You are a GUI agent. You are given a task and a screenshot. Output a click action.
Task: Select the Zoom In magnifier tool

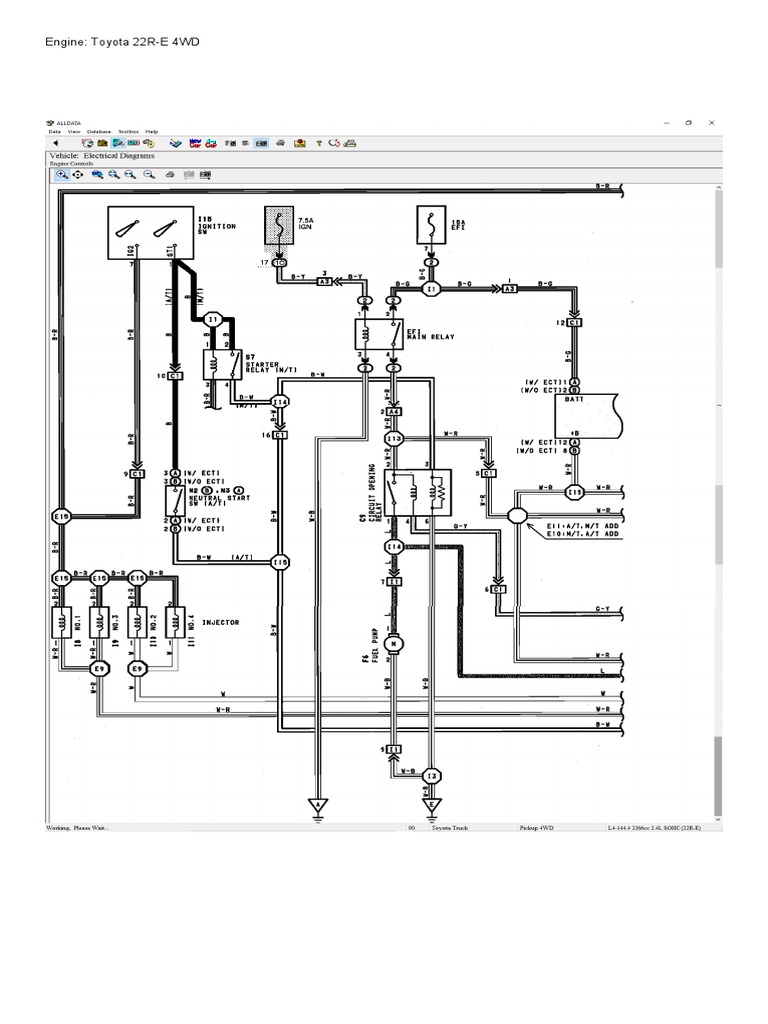[62, 174]
